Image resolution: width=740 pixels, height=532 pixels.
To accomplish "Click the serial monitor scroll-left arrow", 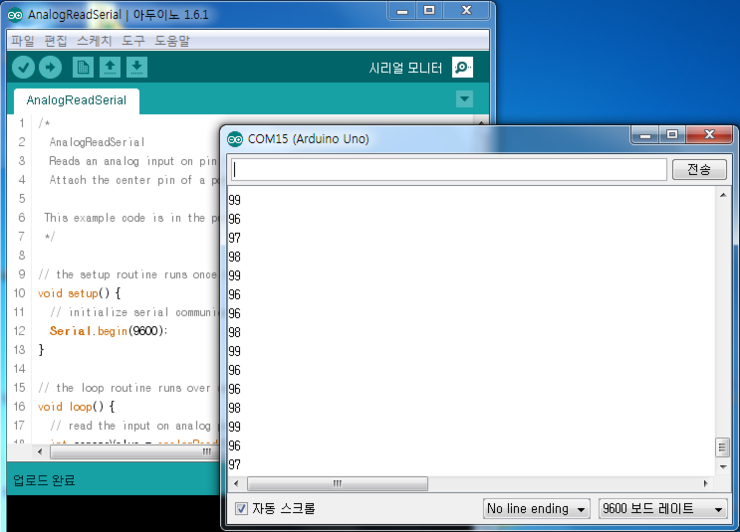I will 236,483.
